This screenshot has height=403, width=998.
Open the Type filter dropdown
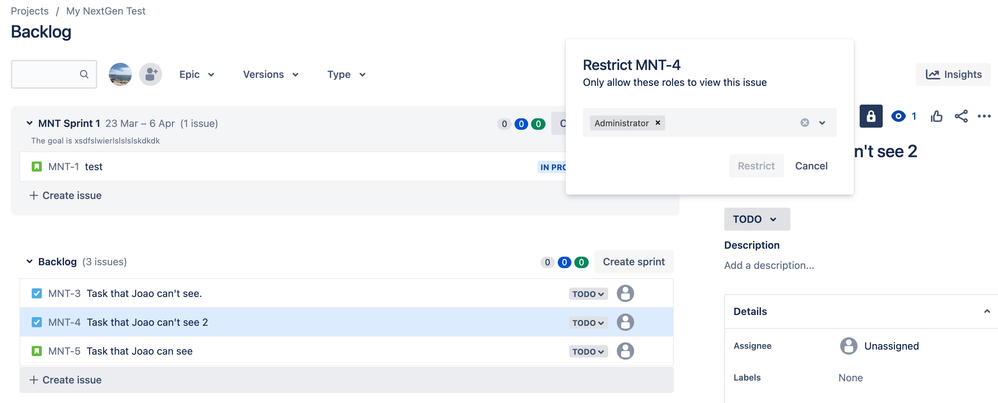pyautogui.click(x=346, y=74)
